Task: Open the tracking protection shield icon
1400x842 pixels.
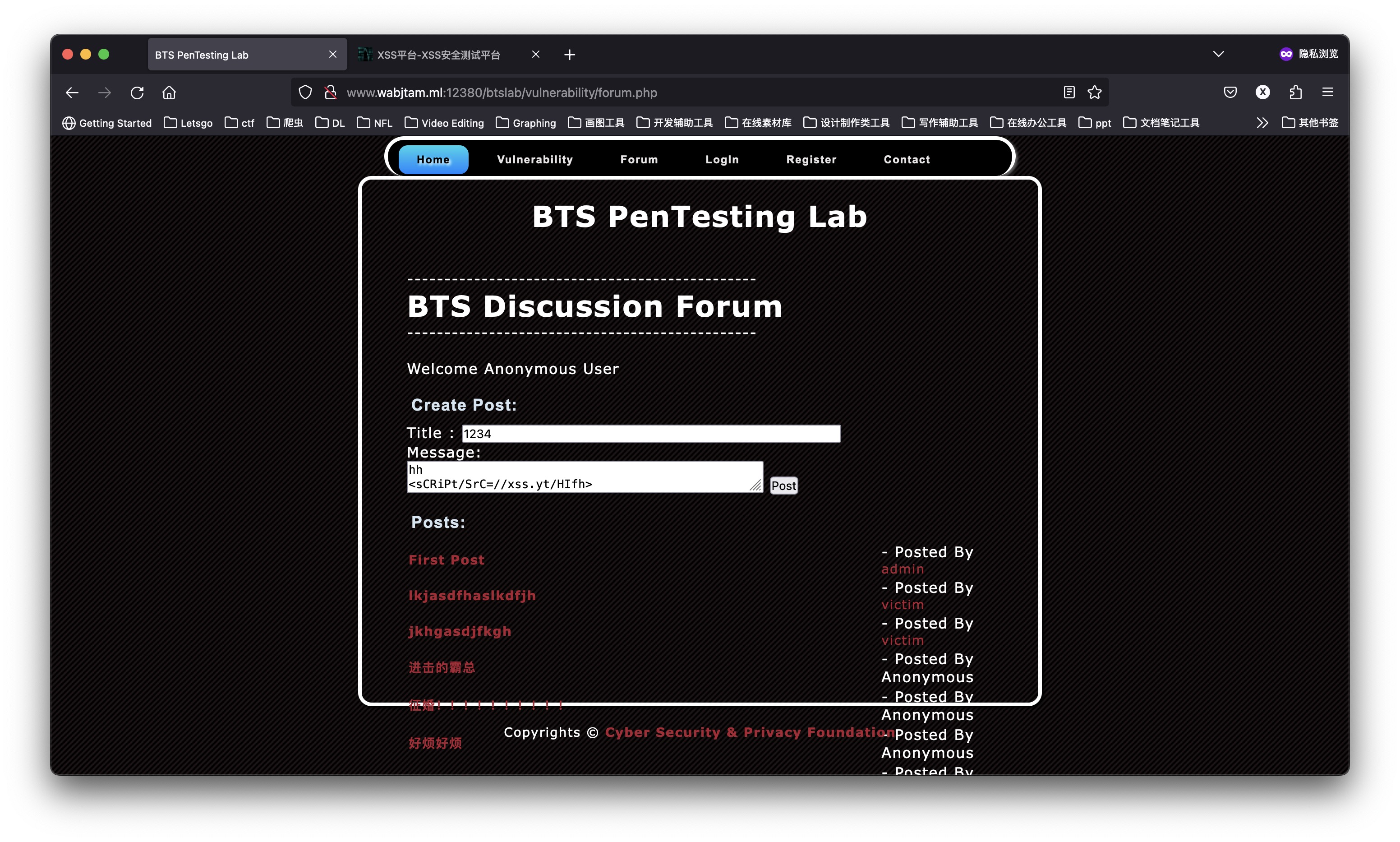Action: coord(305,93)
